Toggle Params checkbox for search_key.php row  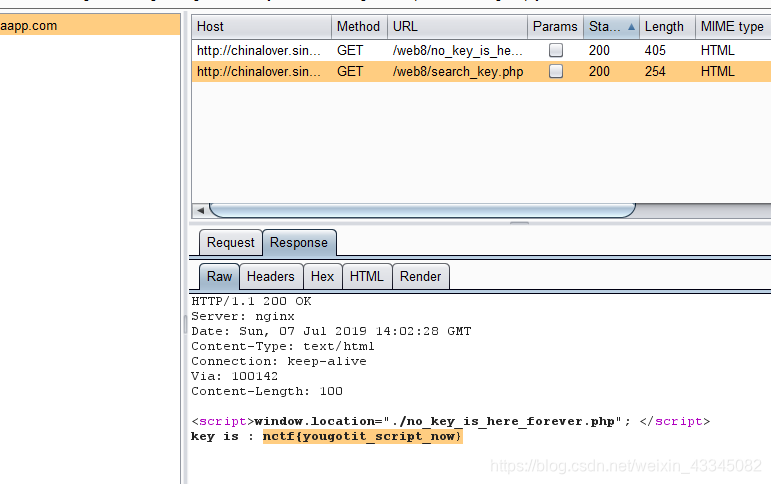pos(556,71)
